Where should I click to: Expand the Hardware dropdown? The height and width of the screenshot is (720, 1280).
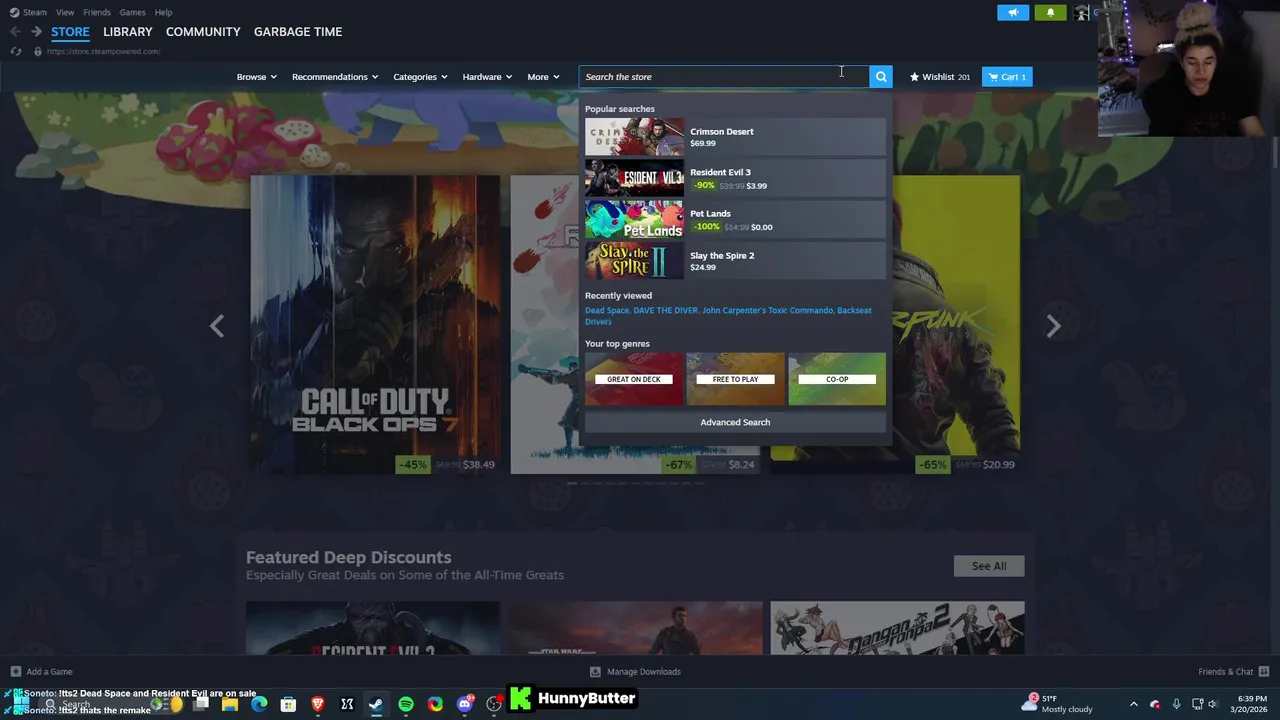[487, 77]
